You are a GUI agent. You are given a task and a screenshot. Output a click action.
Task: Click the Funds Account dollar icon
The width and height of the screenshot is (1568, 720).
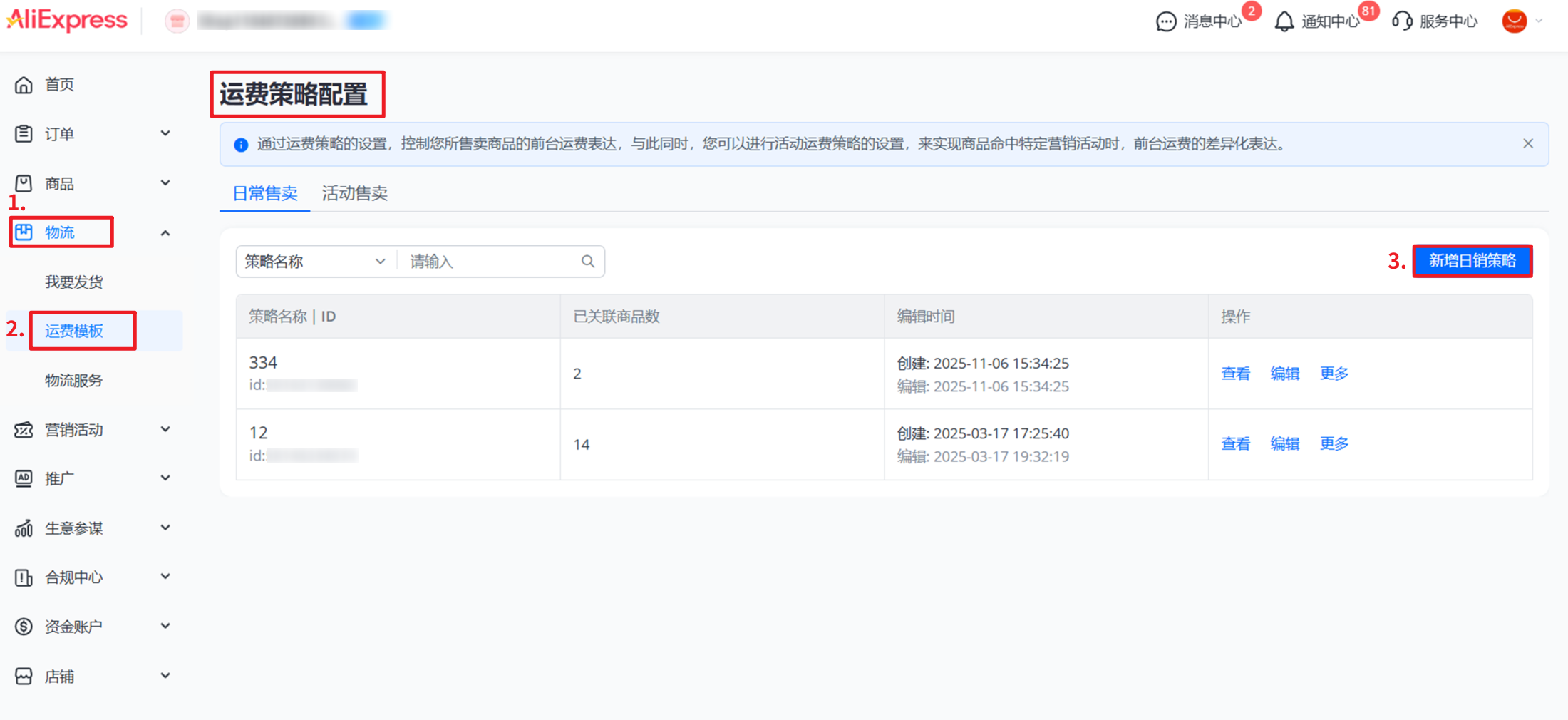[24, 627]
